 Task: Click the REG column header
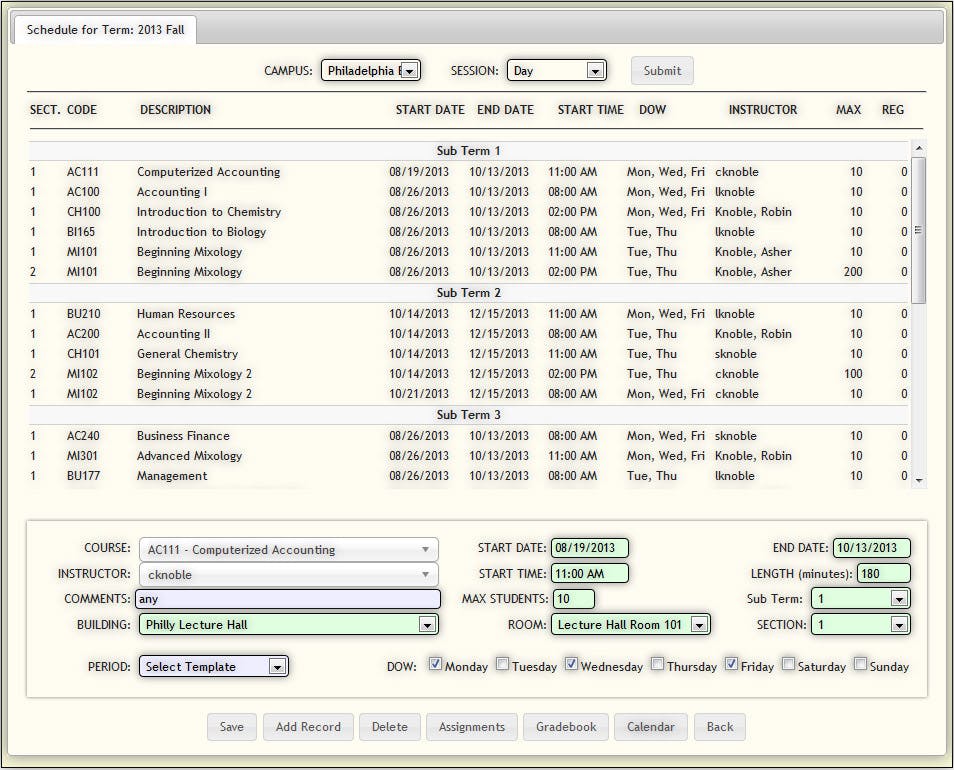tap(893, 110)
